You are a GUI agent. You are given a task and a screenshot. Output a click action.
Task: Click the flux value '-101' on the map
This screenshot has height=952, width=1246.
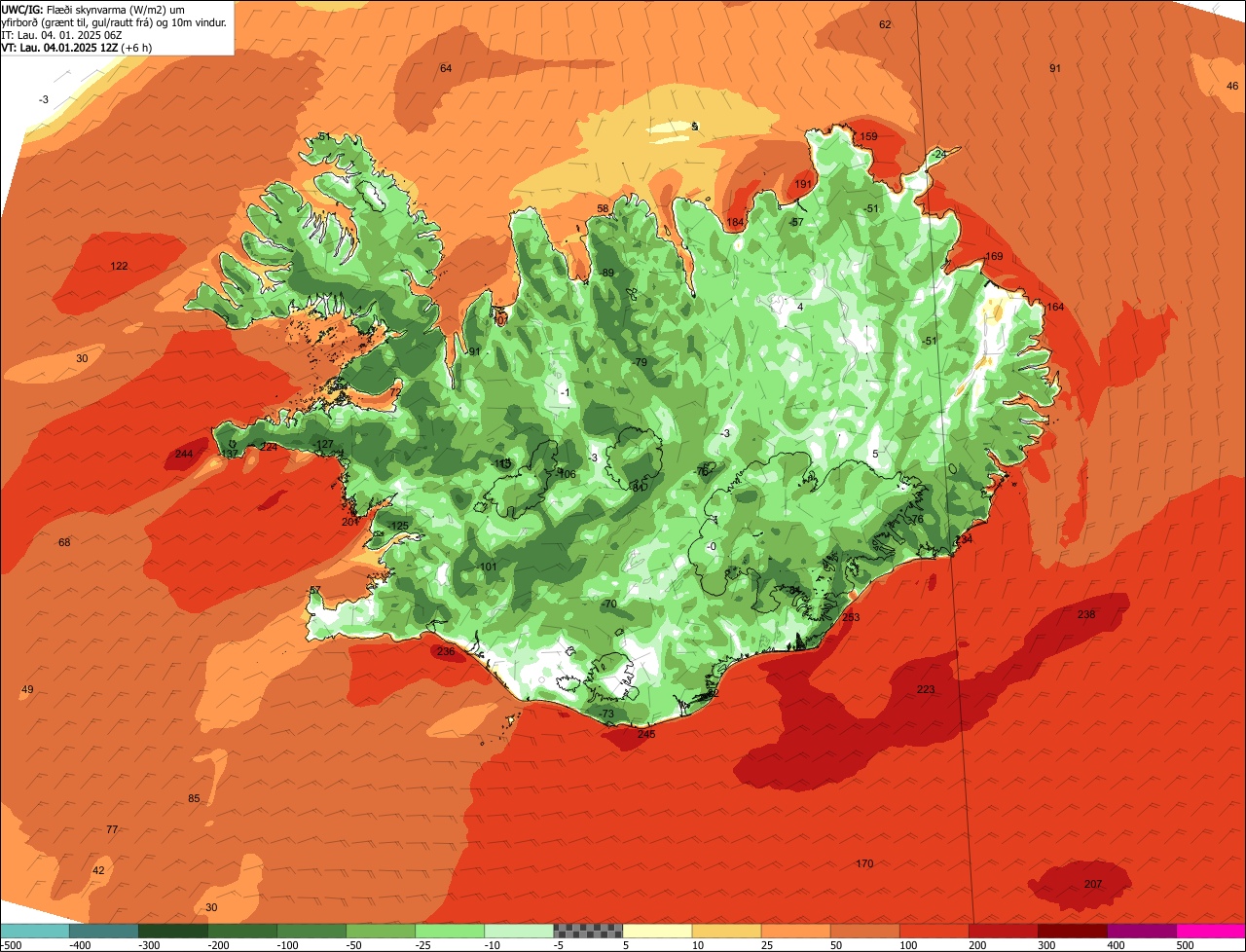click(x=487, y=567)
